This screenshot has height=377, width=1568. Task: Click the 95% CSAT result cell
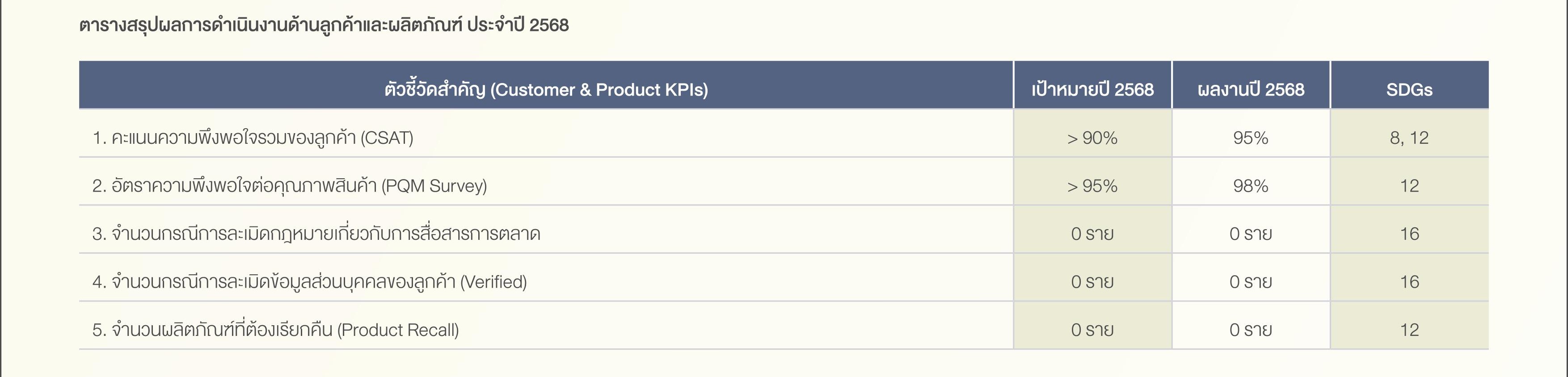pos(1251,138)
